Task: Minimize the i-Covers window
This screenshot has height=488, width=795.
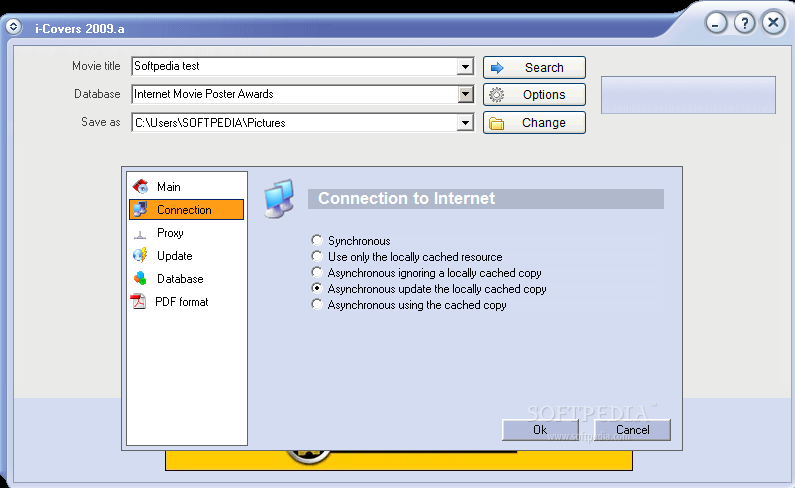Action: [x=716, y=23]
